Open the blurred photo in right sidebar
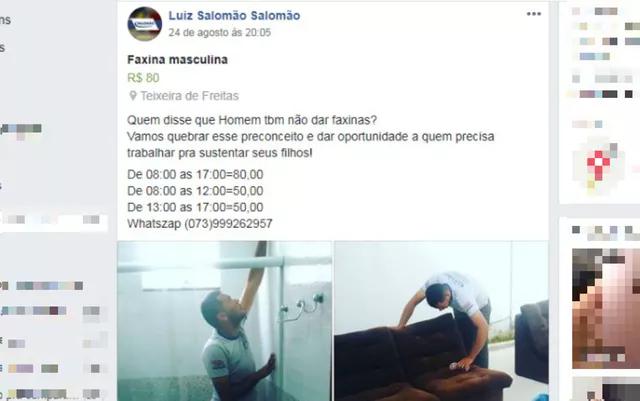This screenshot has width=640, height=401. pyautogui.click(x=606, y=308)
